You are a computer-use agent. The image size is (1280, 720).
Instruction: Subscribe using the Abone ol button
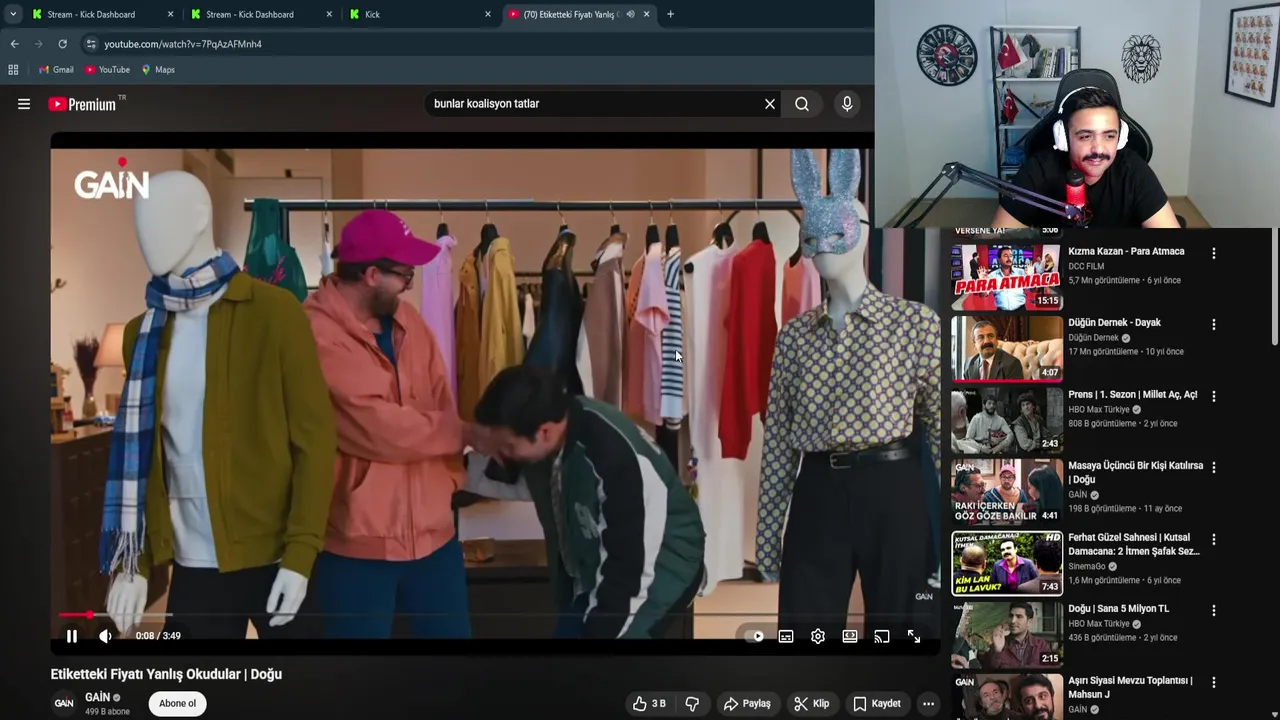click(x=178, y=703)
